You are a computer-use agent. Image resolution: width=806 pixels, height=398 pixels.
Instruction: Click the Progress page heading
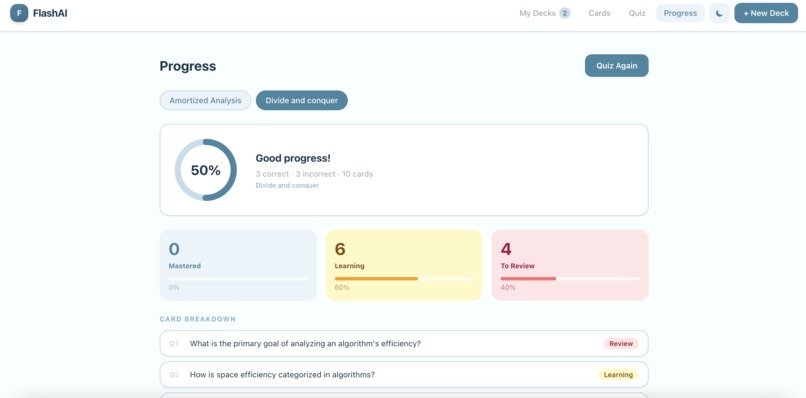(188, 66)
